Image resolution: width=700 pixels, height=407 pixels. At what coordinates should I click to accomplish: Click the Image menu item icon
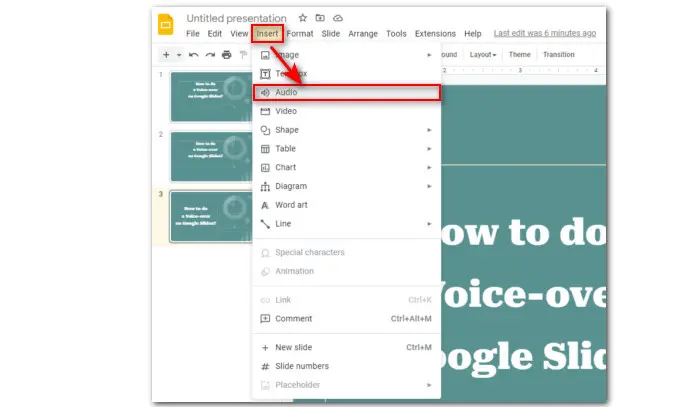pos(265,55)
